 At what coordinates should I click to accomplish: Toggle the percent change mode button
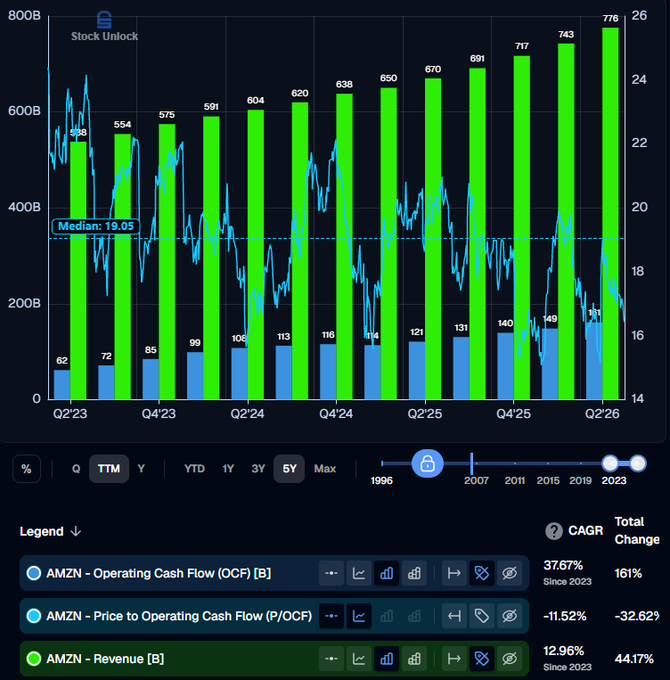(x=26, y=469)
